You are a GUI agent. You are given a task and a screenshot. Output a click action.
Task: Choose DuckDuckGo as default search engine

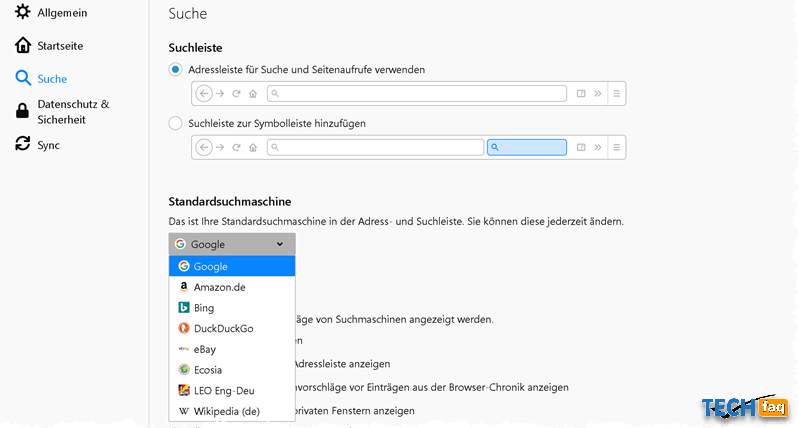pos(232,329)
